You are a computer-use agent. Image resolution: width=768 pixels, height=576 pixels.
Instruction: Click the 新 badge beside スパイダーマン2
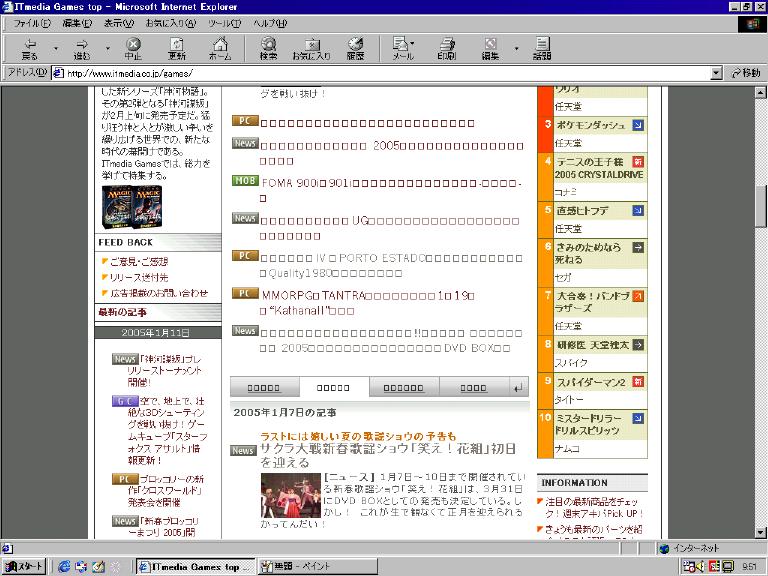[x=638, y=382]
